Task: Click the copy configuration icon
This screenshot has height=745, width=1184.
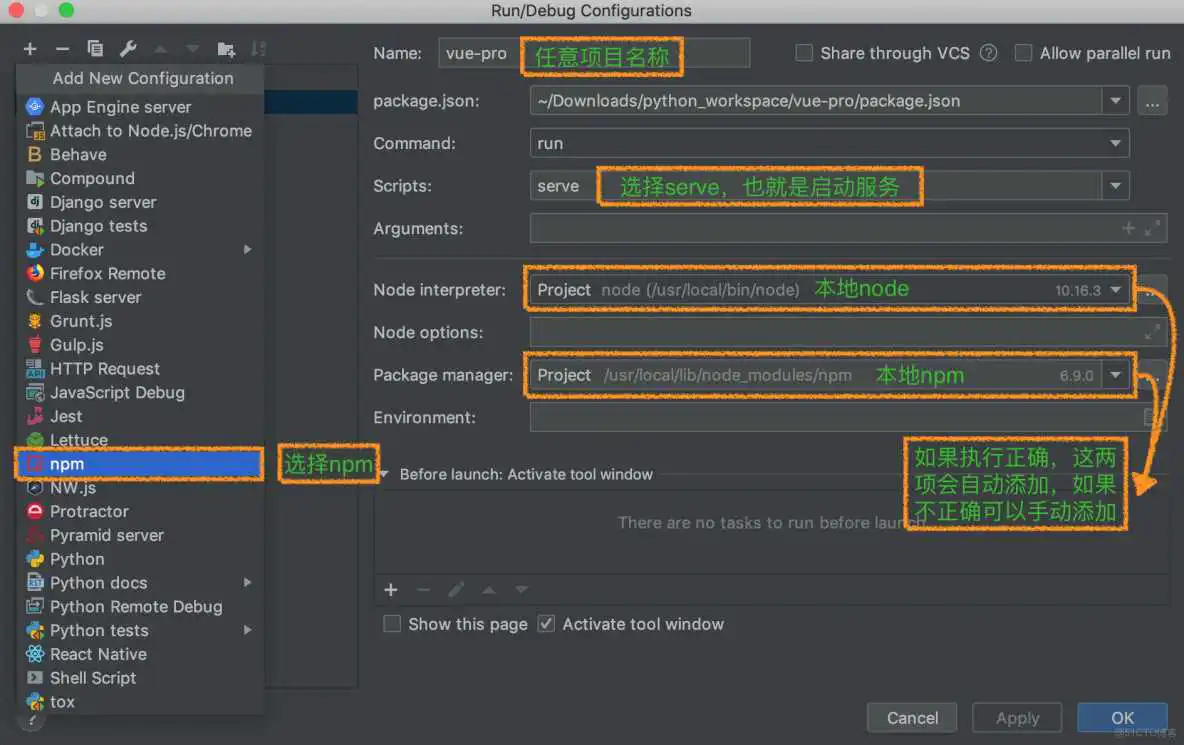Action: click(x=95, y=49)
